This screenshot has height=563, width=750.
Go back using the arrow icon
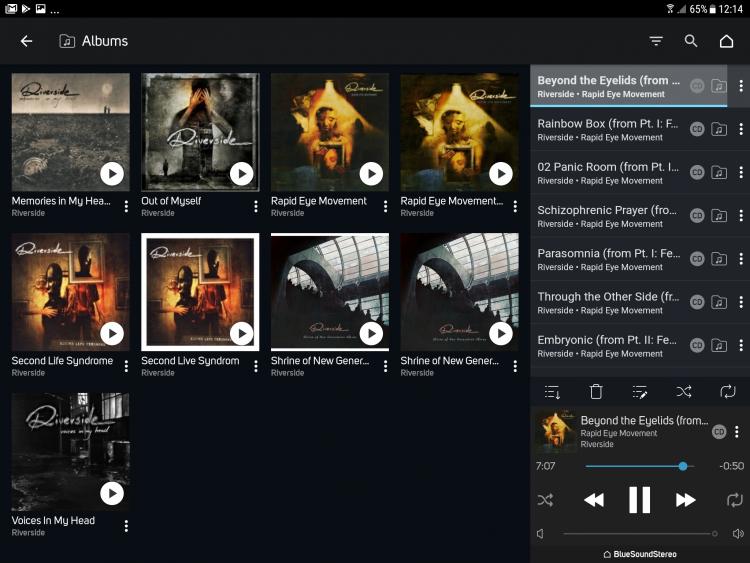(x=26, y=41)
